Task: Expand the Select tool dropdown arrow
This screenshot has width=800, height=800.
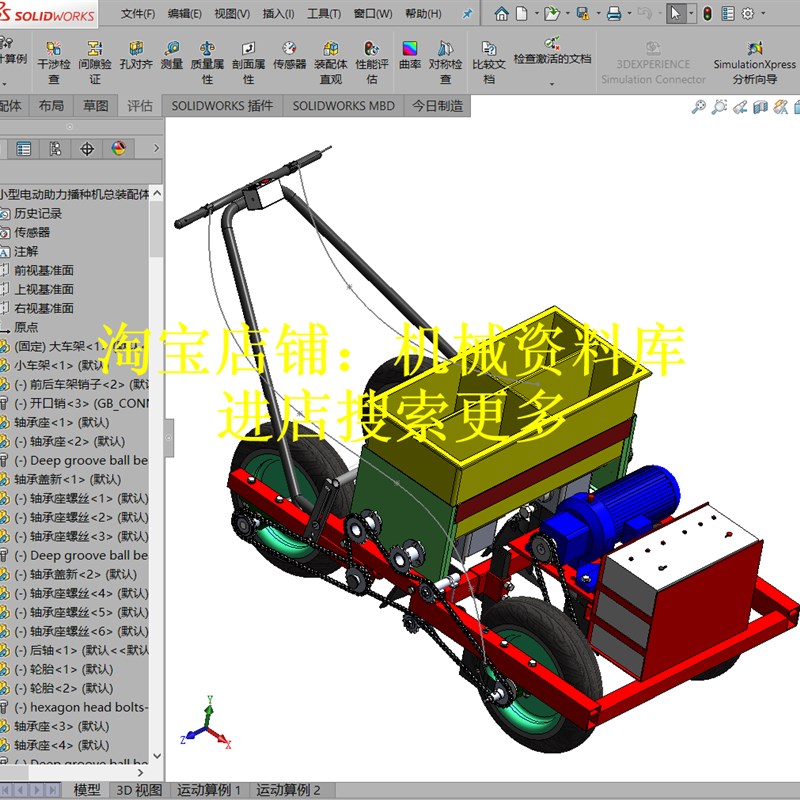Action: point(691,14)
